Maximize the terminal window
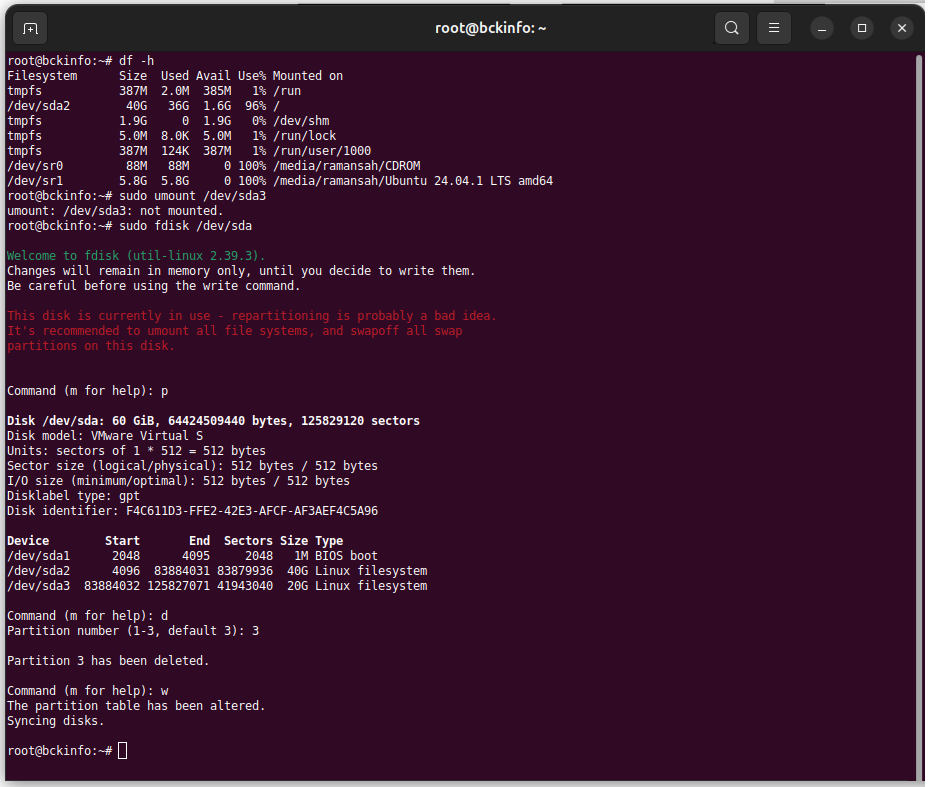Screen dimensions: 932x787 coord(862,28)
